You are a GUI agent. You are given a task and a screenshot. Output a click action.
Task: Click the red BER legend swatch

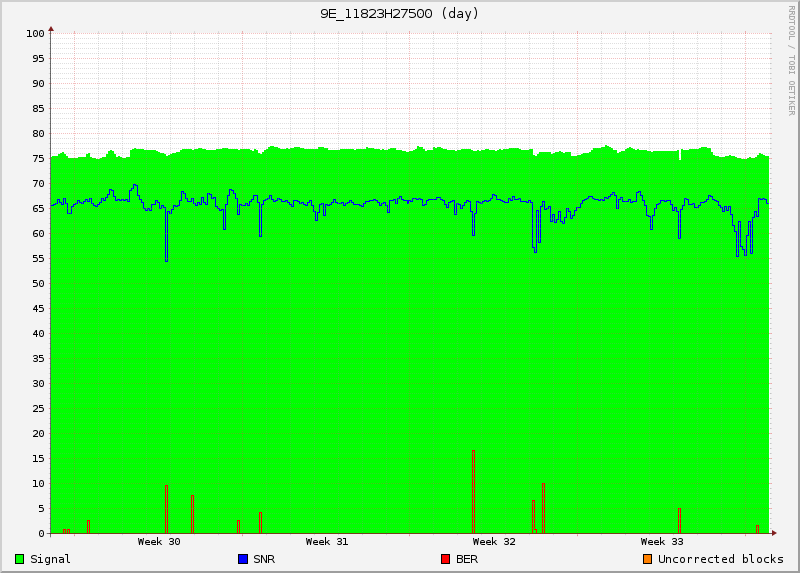click(445, 559)
